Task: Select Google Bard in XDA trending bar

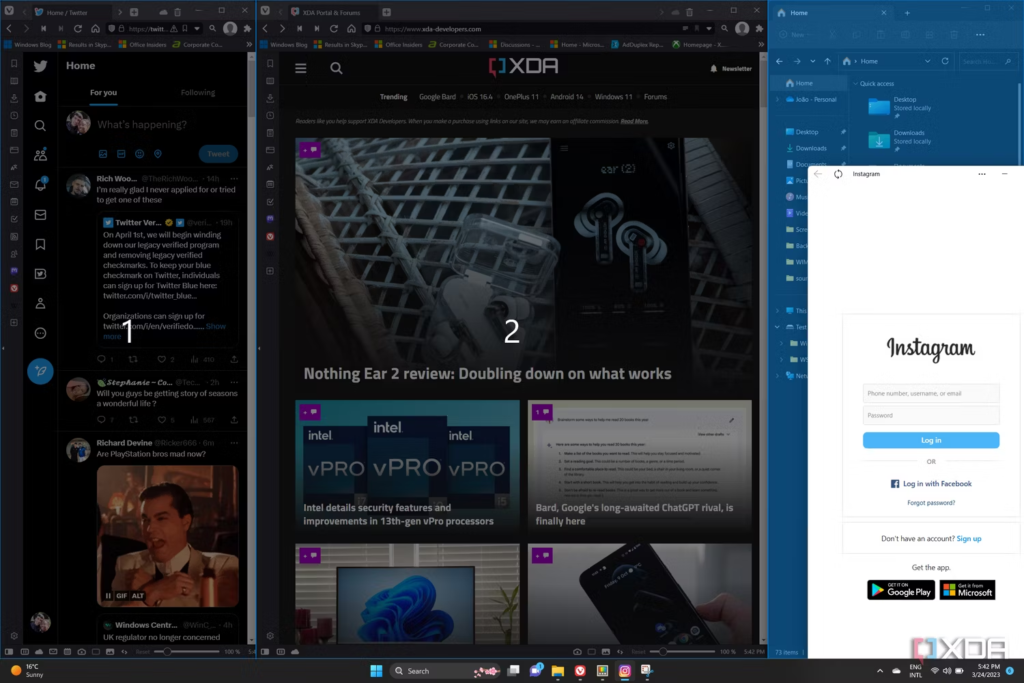Action: point(437,97)
